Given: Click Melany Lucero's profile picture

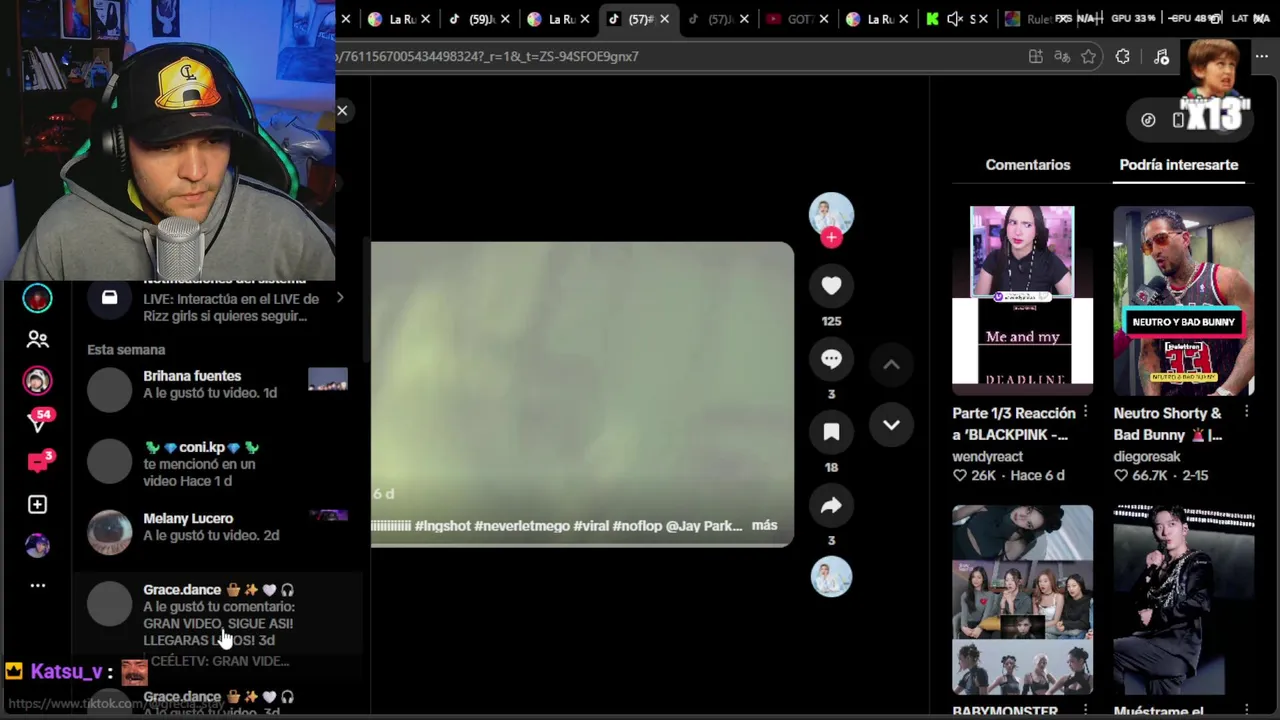Looking at the screenshot, I should (109, 532).
